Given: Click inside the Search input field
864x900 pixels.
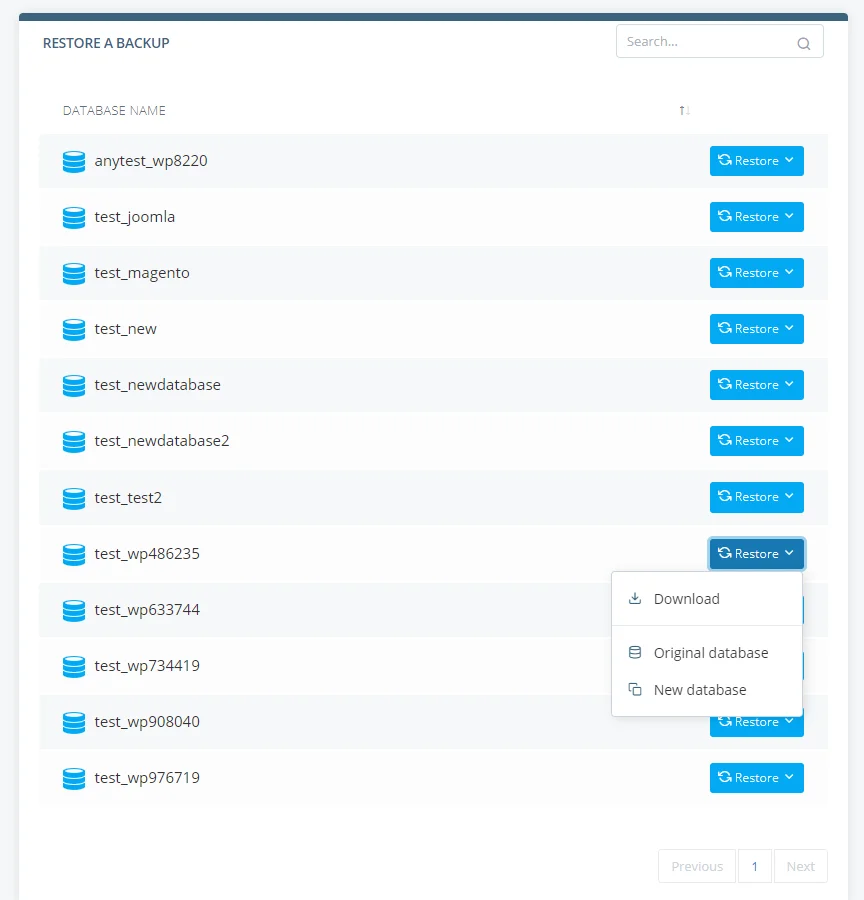Looking at the screenshot, I should pos(700,42).
